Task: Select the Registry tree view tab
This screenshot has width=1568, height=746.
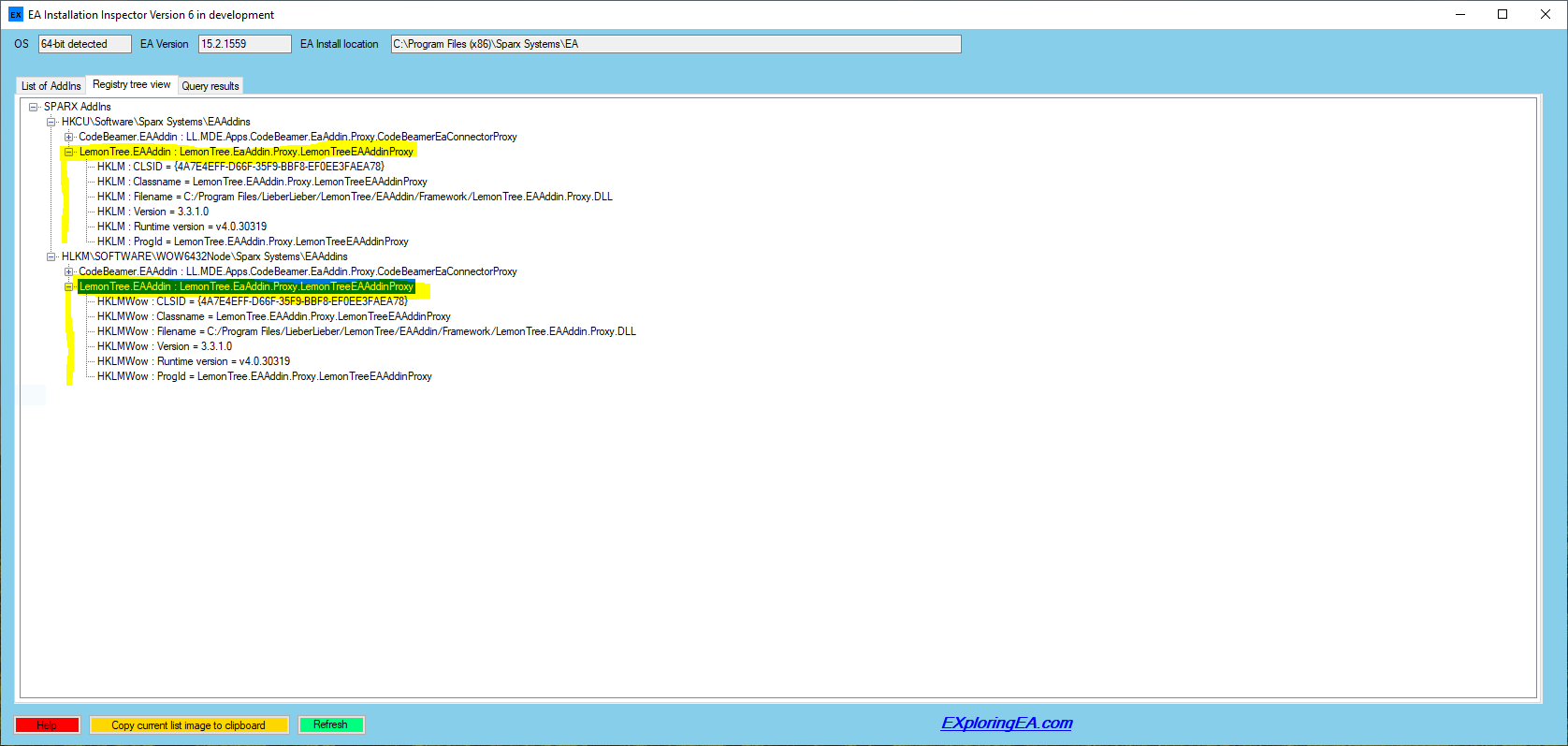Action: click(x=132, y=84)
